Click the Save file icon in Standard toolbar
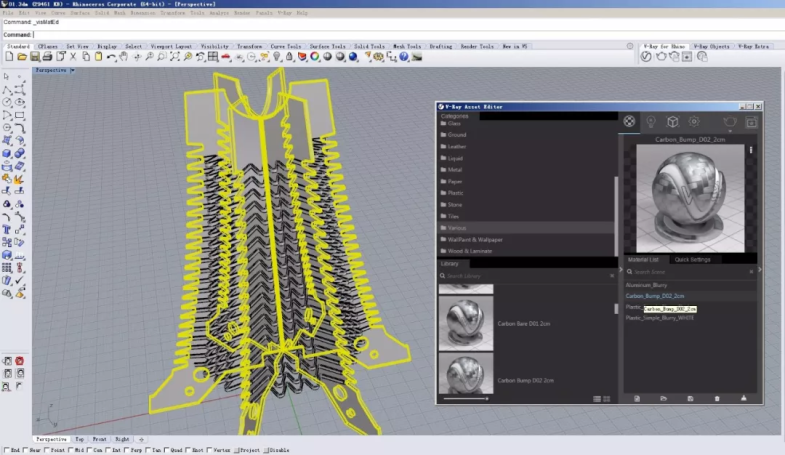 pyautogui.click(x=36, y=57)
